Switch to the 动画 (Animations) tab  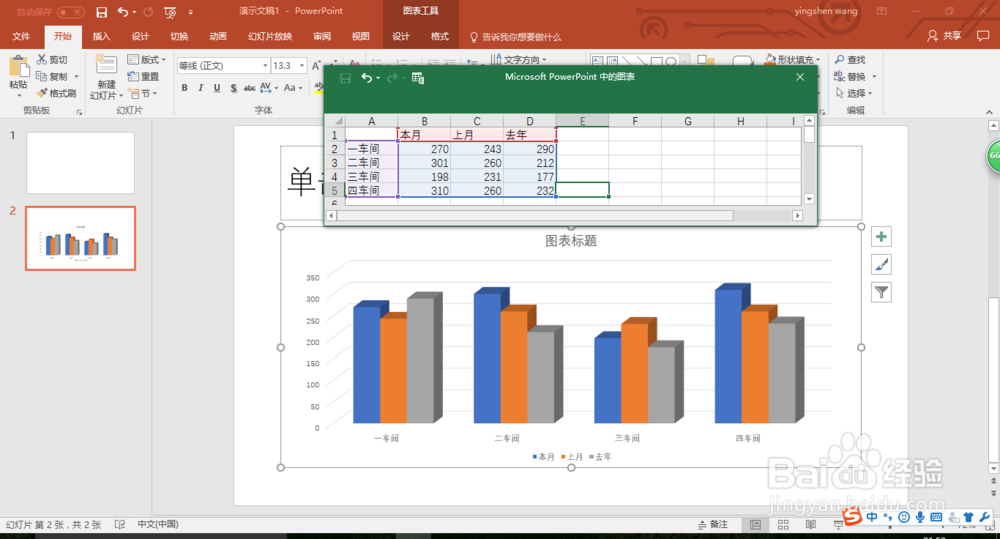click(218, 36)
